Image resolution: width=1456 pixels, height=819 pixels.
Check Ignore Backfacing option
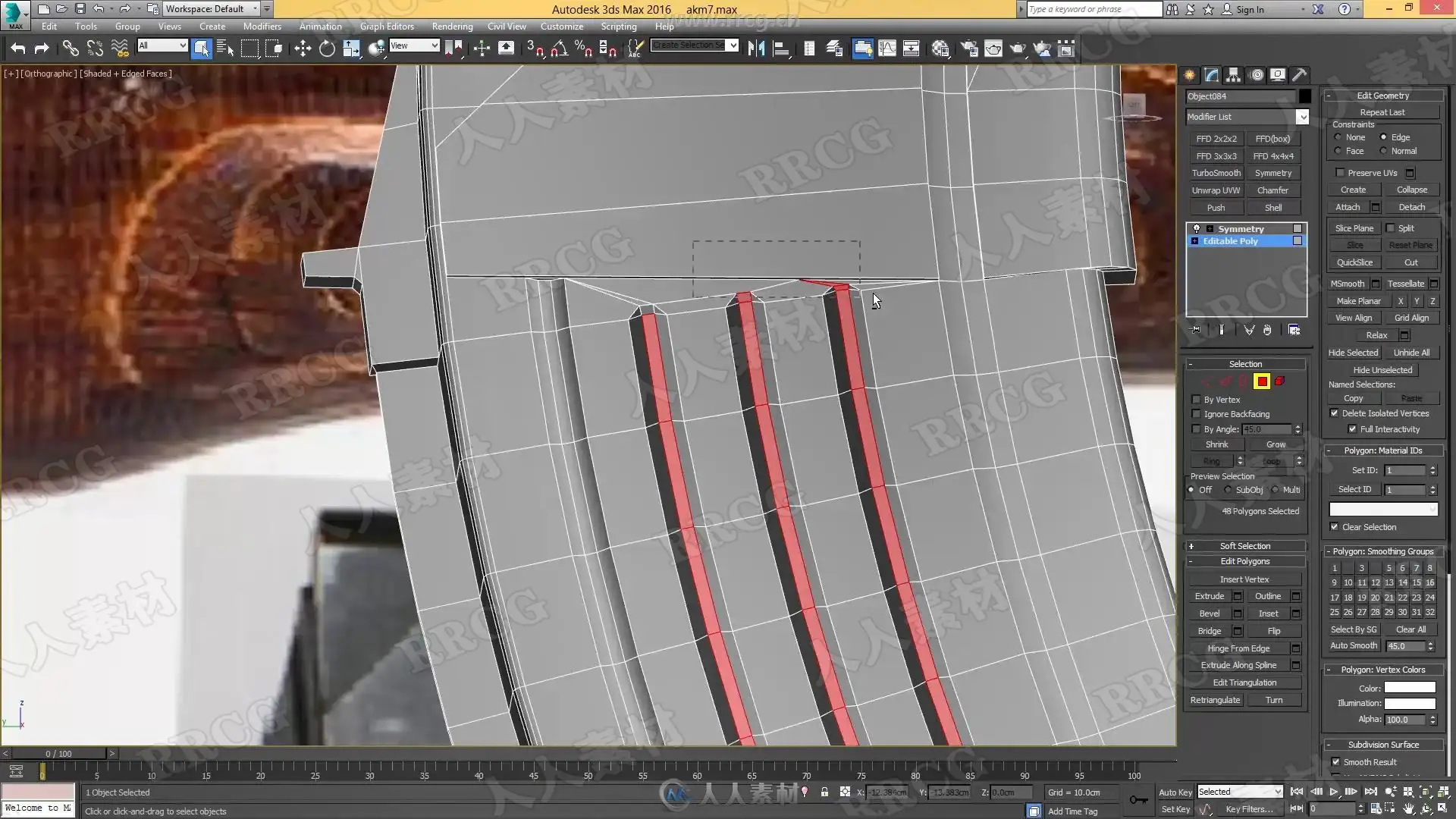point(1197,414)
